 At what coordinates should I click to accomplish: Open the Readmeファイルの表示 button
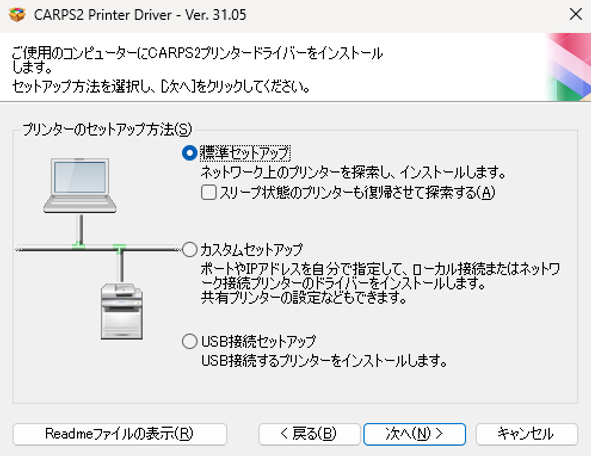(120, 434)
